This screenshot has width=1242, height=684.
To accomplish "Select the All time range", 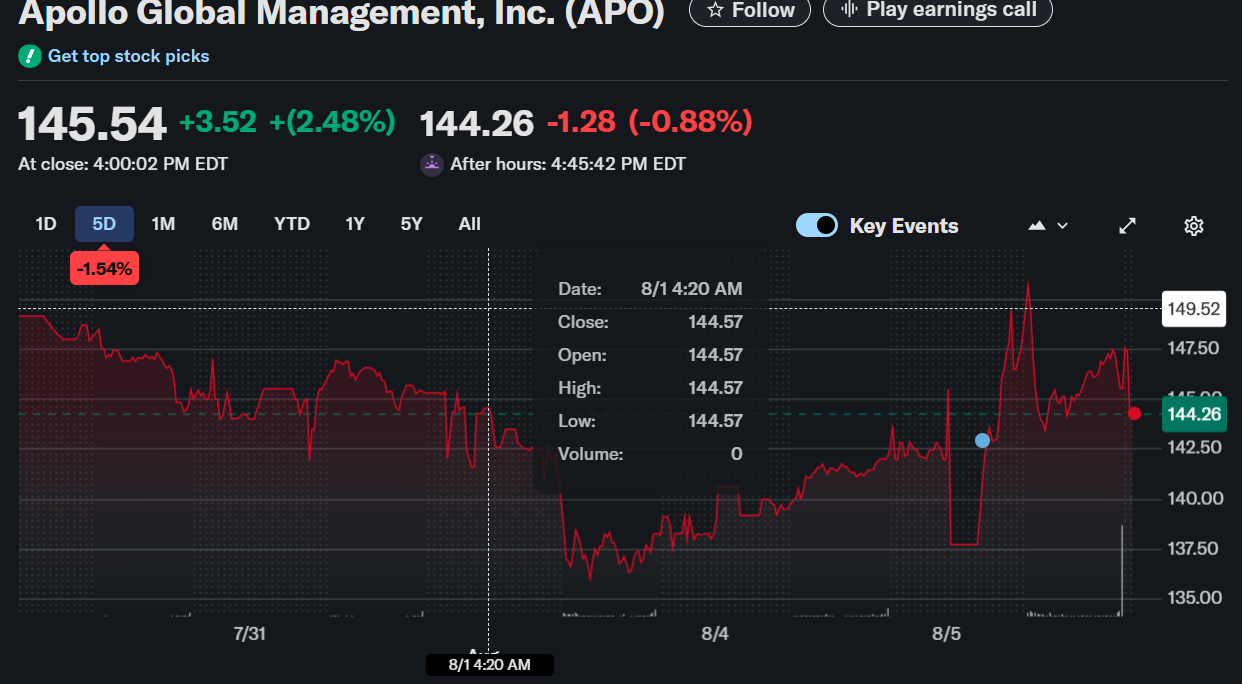I will pyautogui.click(x=469, y=224).
